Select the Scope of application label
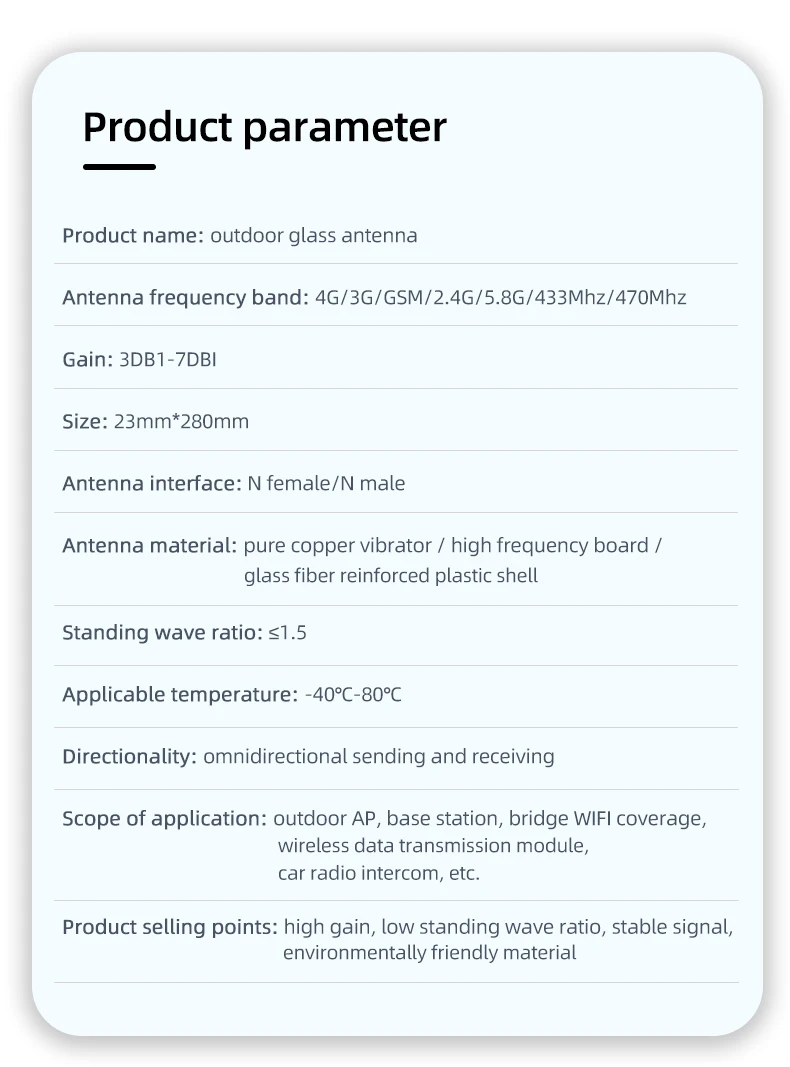Image resolution: width=790 pixels, height=1067 pixels. point(165,819)
